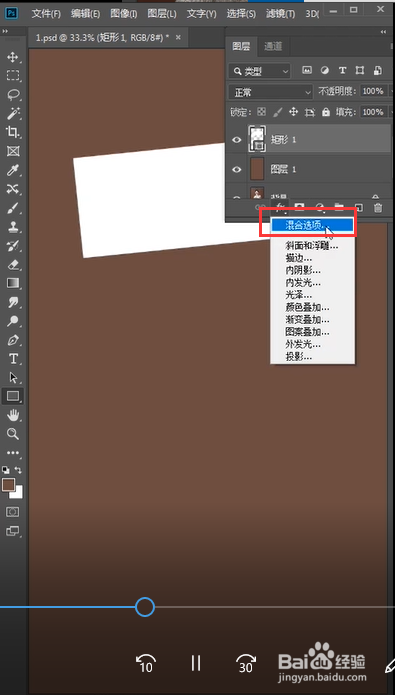Select the Magic Wand tool
This screenshot has height=695, width=395.
[x=13, y=113]
